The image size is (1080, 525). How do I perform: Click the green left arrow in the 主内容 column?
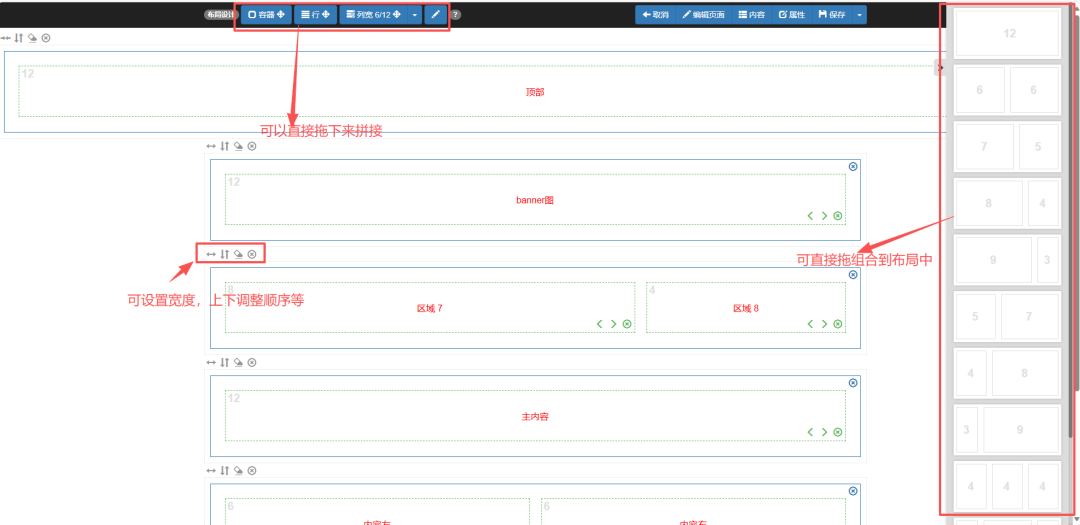(811, 432)
